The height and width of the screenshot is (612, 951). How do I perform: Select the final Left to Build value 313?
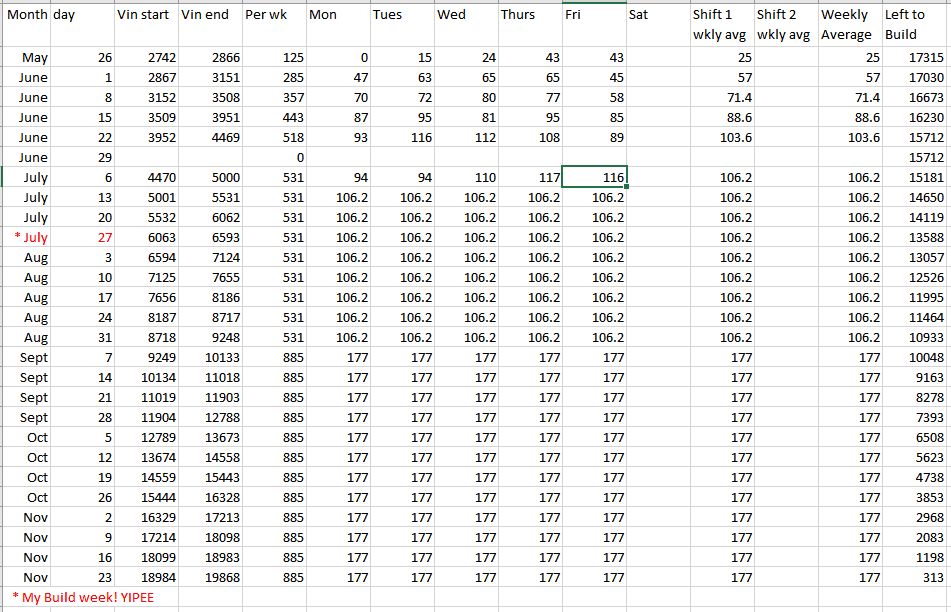click(914, 577)
